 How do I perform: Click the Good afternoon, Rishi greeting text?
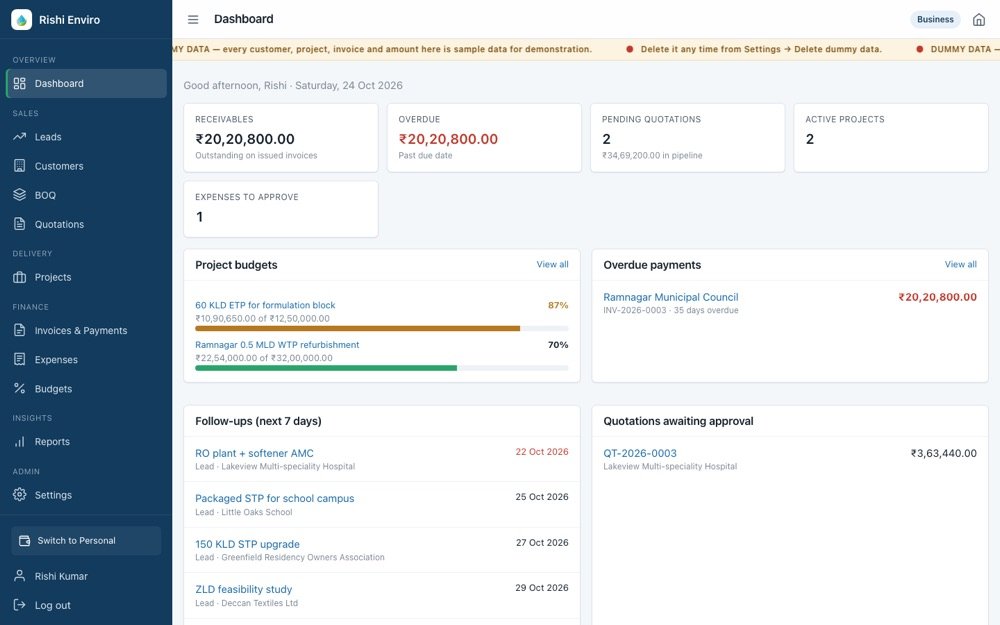pos(293,85)
